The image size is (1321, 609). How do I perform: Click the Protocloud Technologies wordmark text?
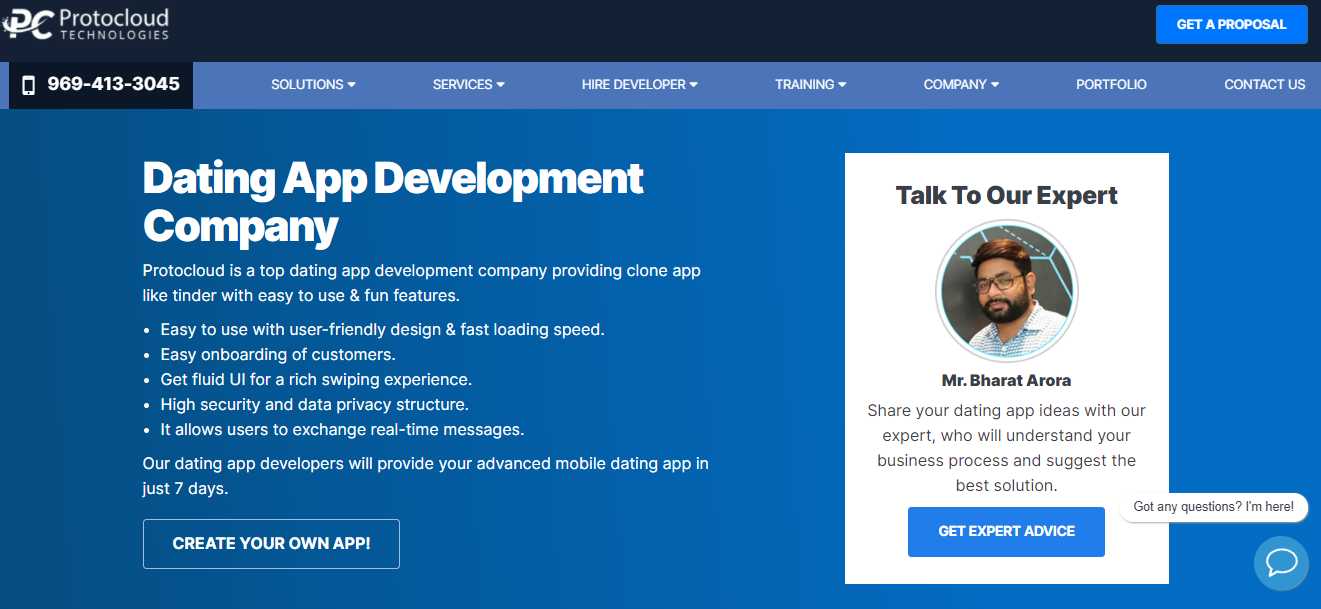click(x=113, y=25)
